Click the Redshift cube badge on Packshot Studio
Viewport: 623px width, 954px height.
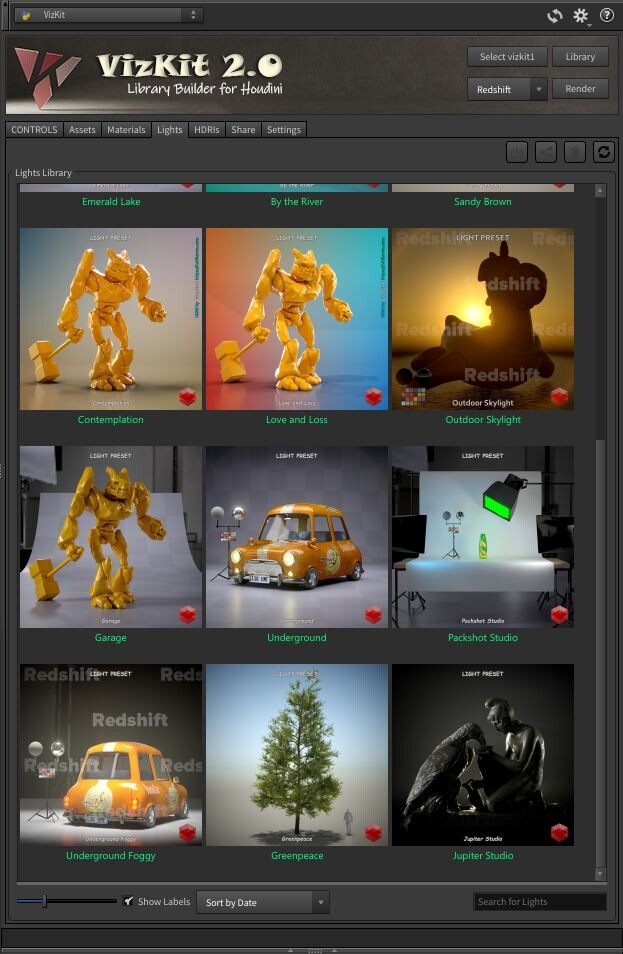coord(559,615)
